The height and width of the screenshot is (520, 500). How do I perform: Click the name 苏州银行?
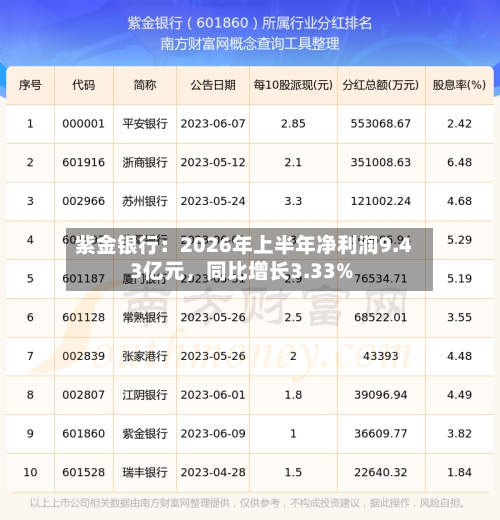click(x=145, y=201)
